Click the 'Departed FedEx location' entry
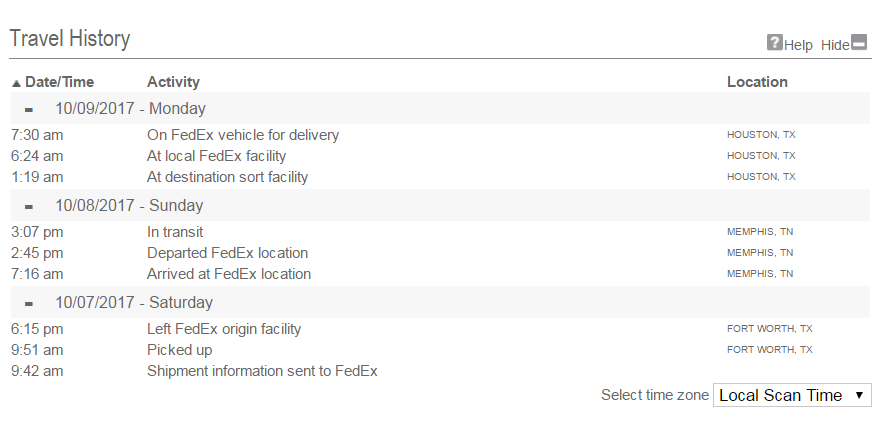The image size is (880, 429). coord(227,253)
